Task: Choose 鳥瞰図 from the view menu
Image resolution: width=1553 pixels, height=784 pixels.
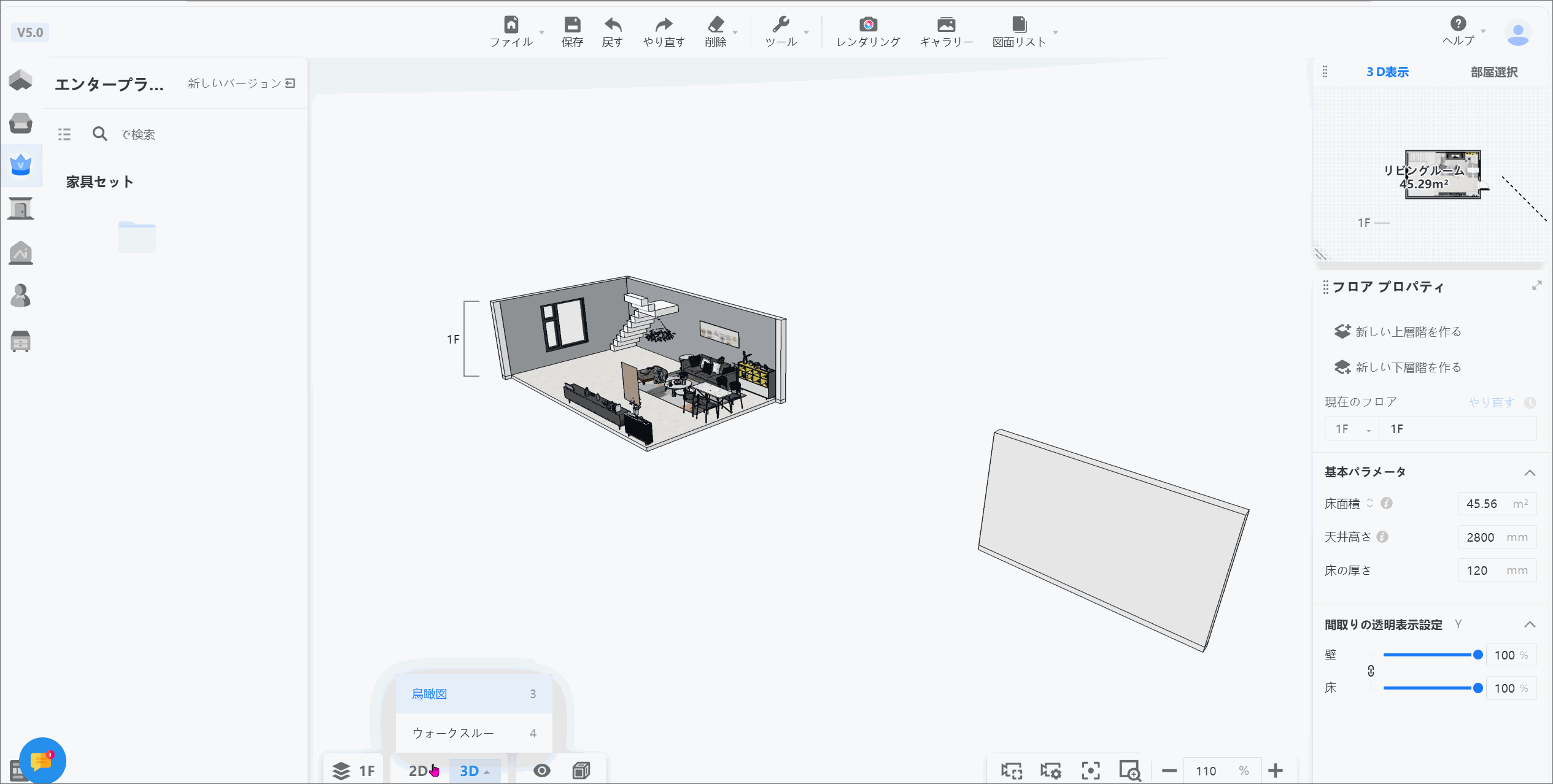Action: coord(474,694)
